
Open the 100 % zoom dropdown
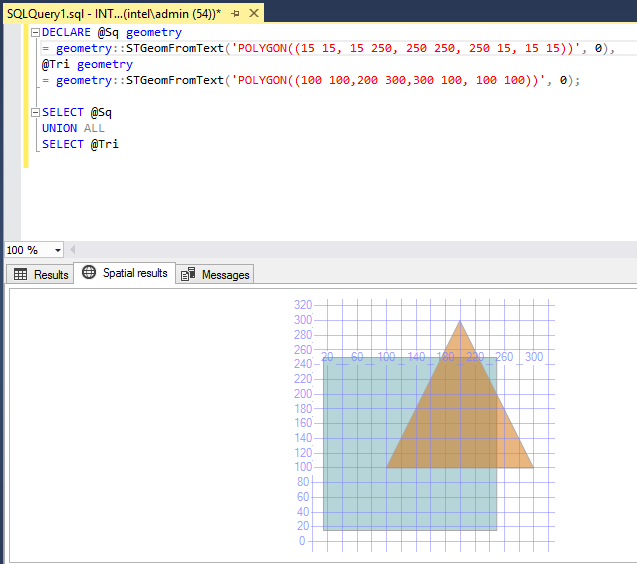(57, 250)
